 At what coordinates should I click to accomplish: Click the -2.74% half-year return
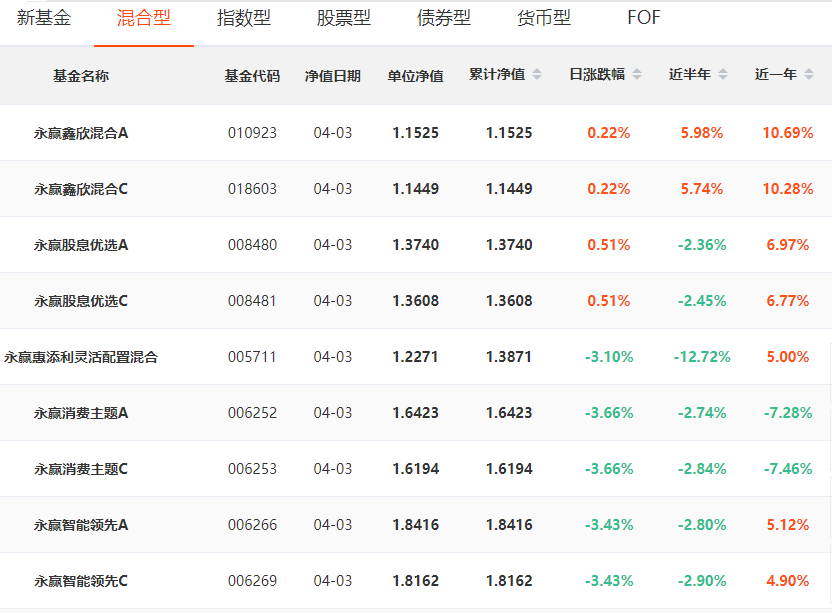[x=702, y=413]
